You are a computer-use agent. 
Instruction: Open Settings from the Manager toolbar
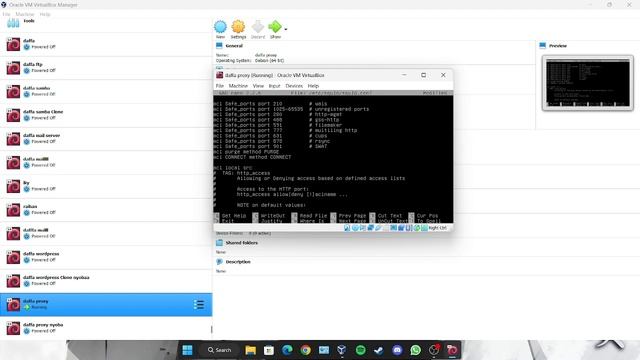point(238,29)
